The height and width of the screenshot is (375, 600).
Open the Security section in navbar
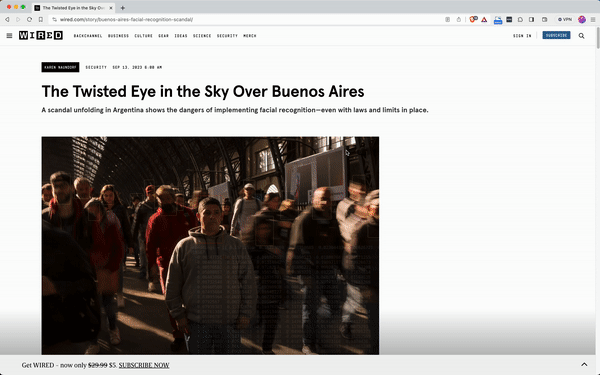227,36
